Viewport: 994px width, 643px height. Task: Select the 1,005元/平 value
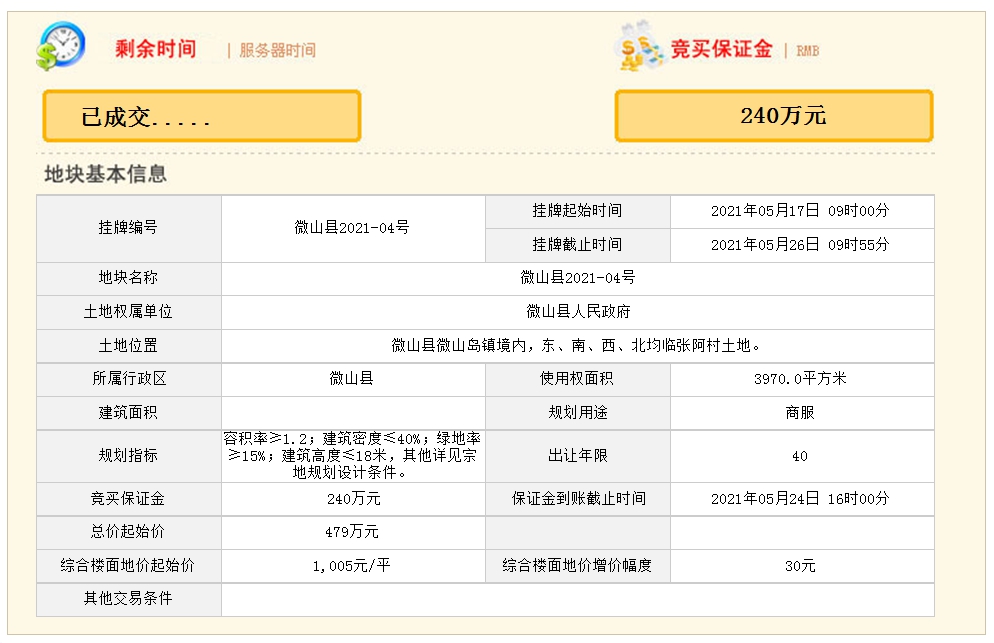pyautogui.click(x=353, y=566)
